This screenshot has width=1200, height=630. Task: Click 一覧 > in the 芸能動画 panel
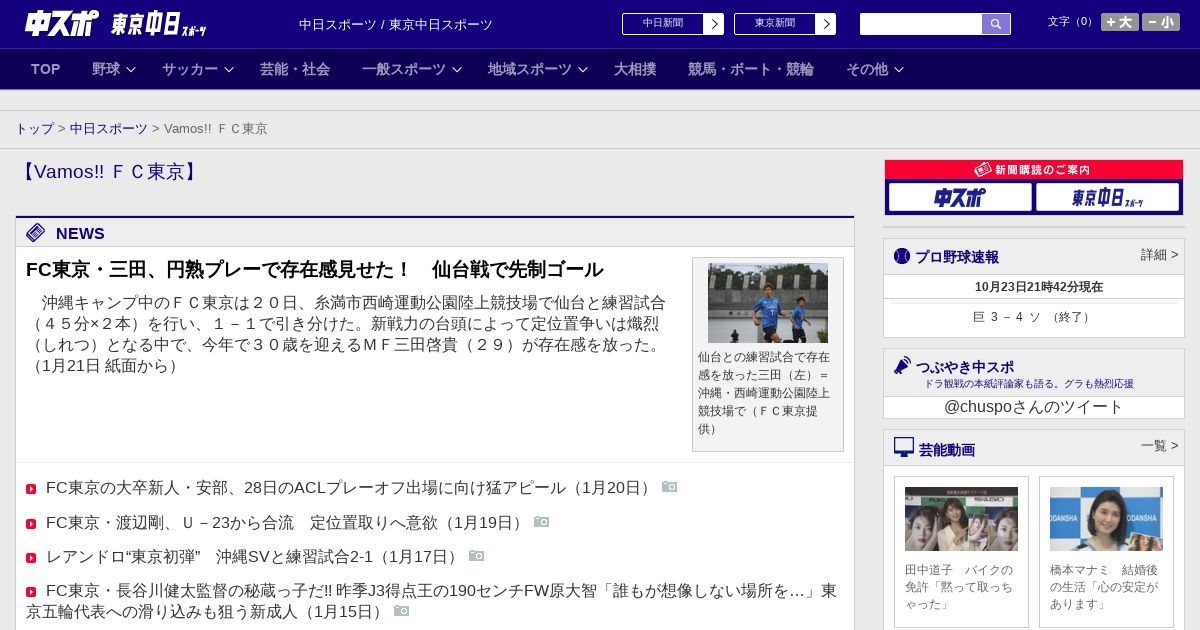[x=1160, y=446]
